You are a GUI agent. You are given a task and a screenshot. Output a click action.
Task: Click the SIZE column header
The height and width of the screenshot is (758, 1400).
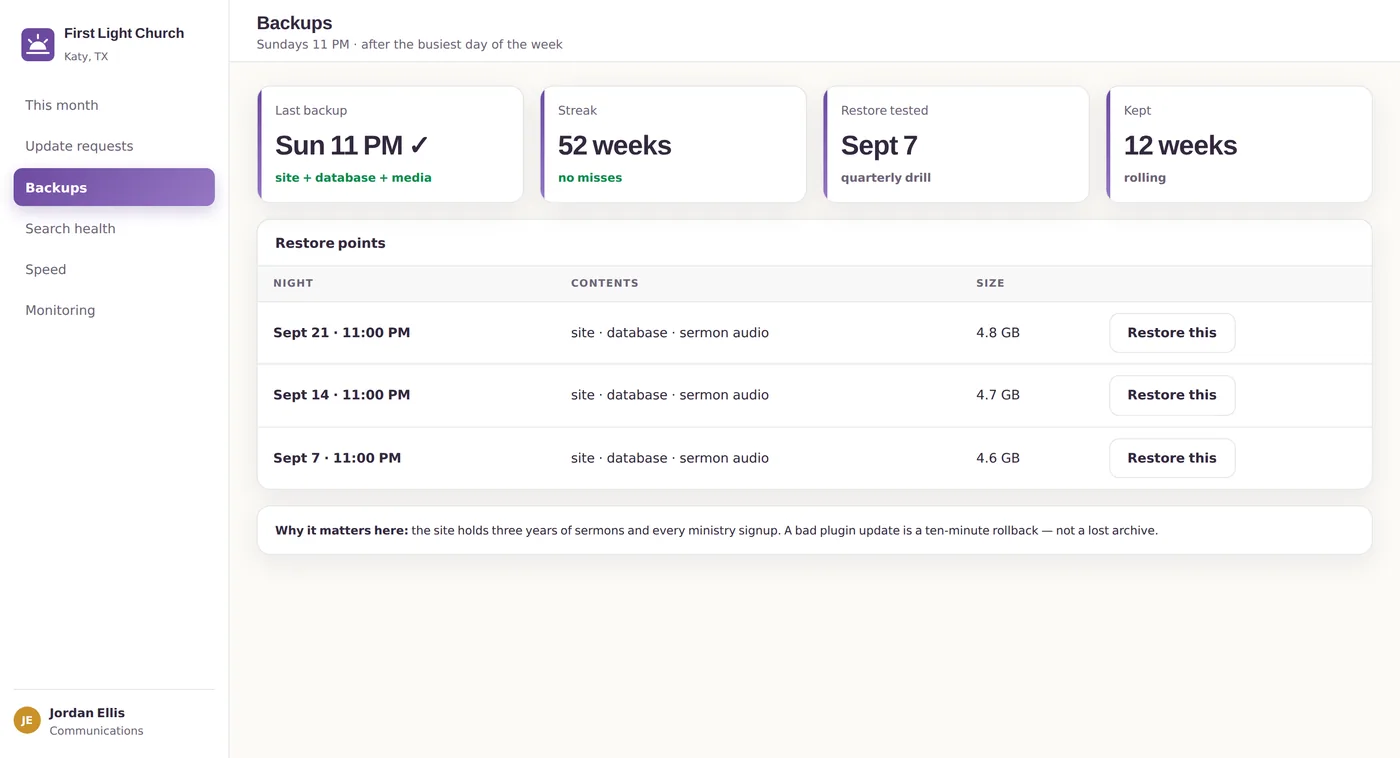(990, 283)
